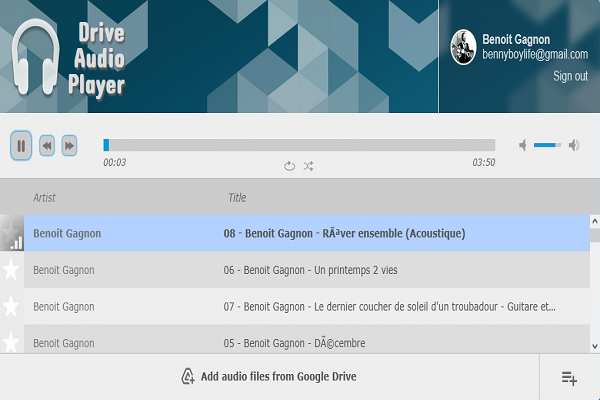Star the Un printemps 2 vies track

[11, 269]
